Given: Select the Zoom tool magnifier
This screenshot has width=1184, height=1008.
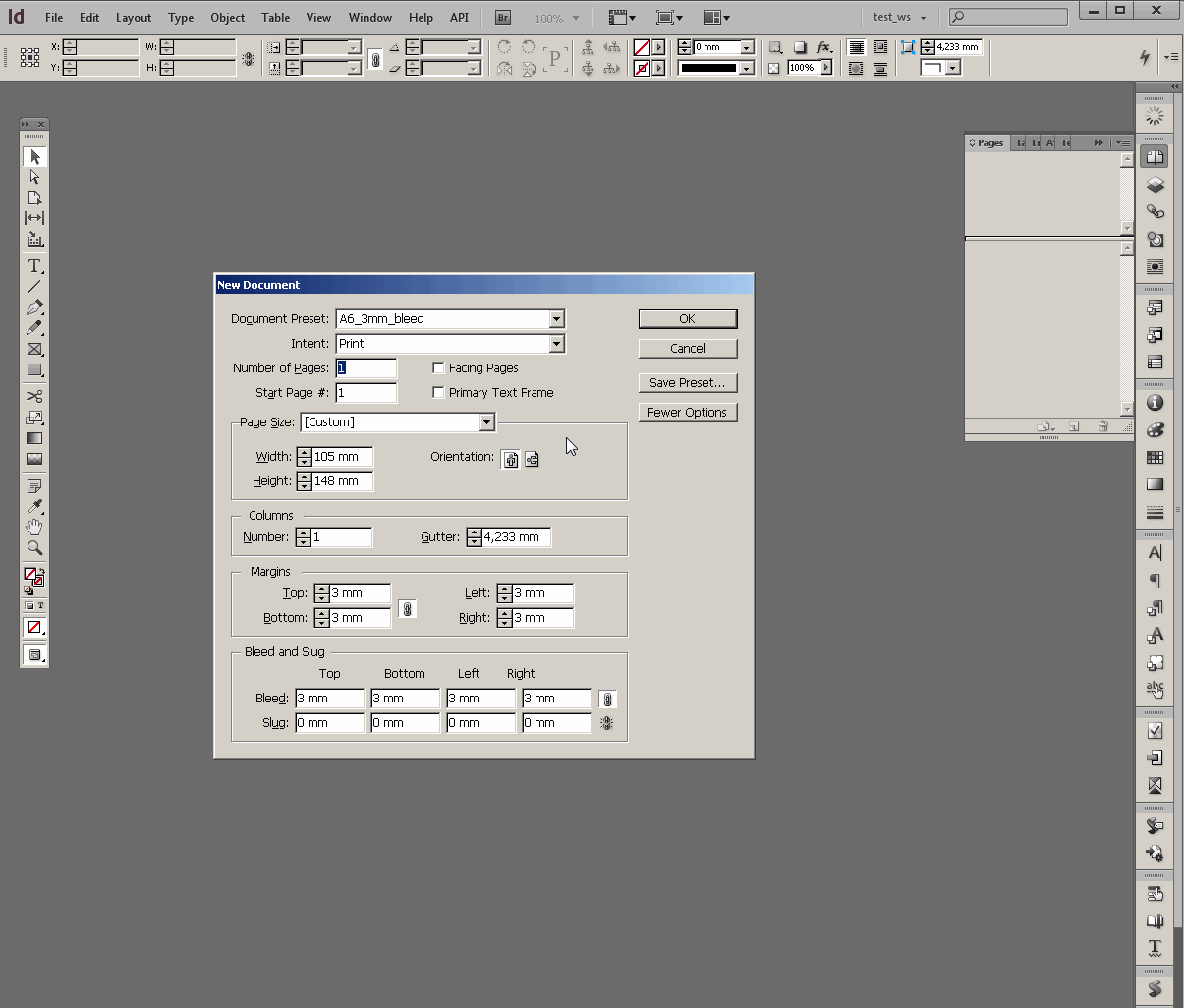Looking at the screenshot, I should [34, 548].
